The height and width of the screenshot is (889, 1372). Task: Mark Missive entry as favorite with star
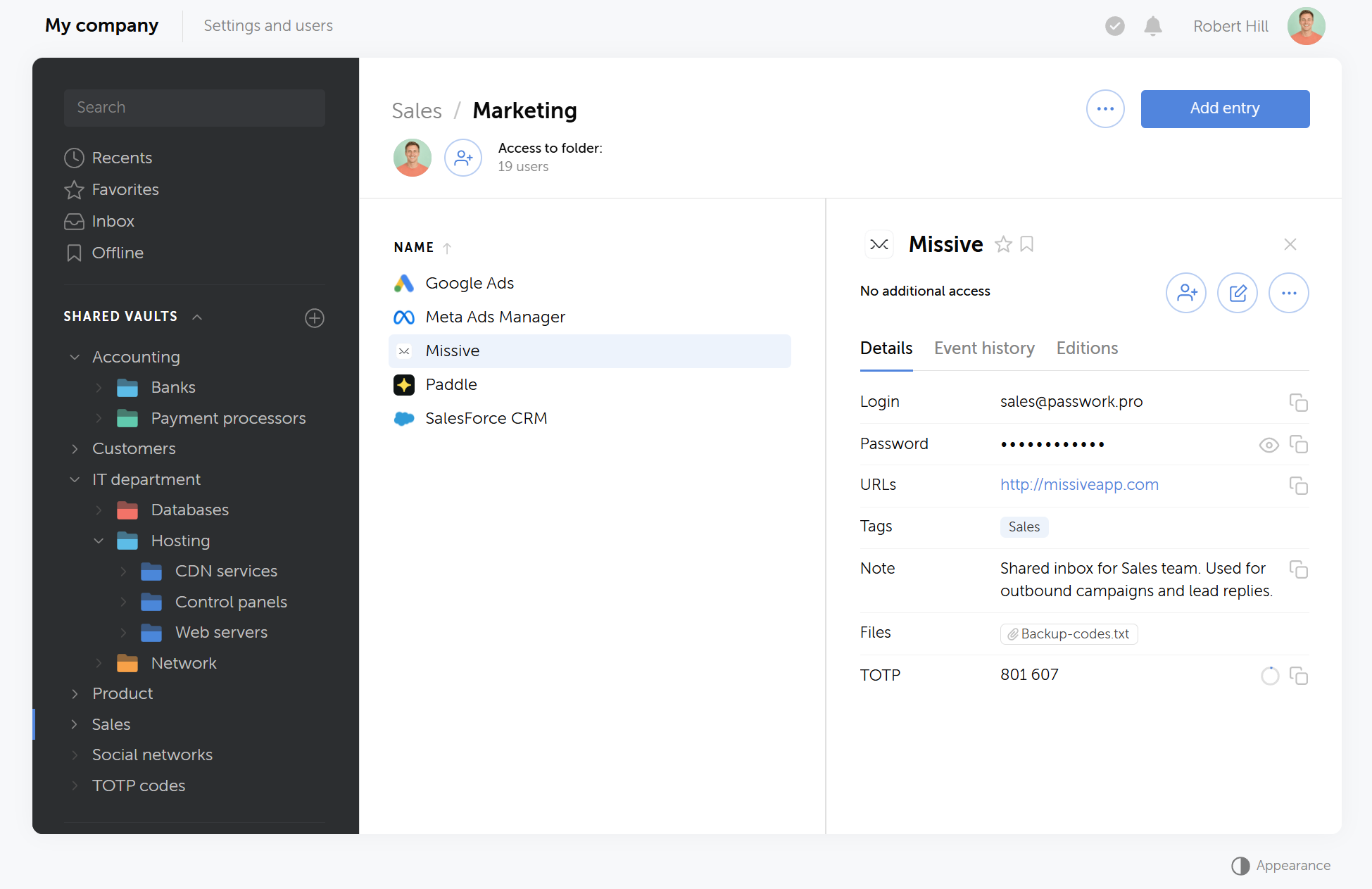(1003, 244)
